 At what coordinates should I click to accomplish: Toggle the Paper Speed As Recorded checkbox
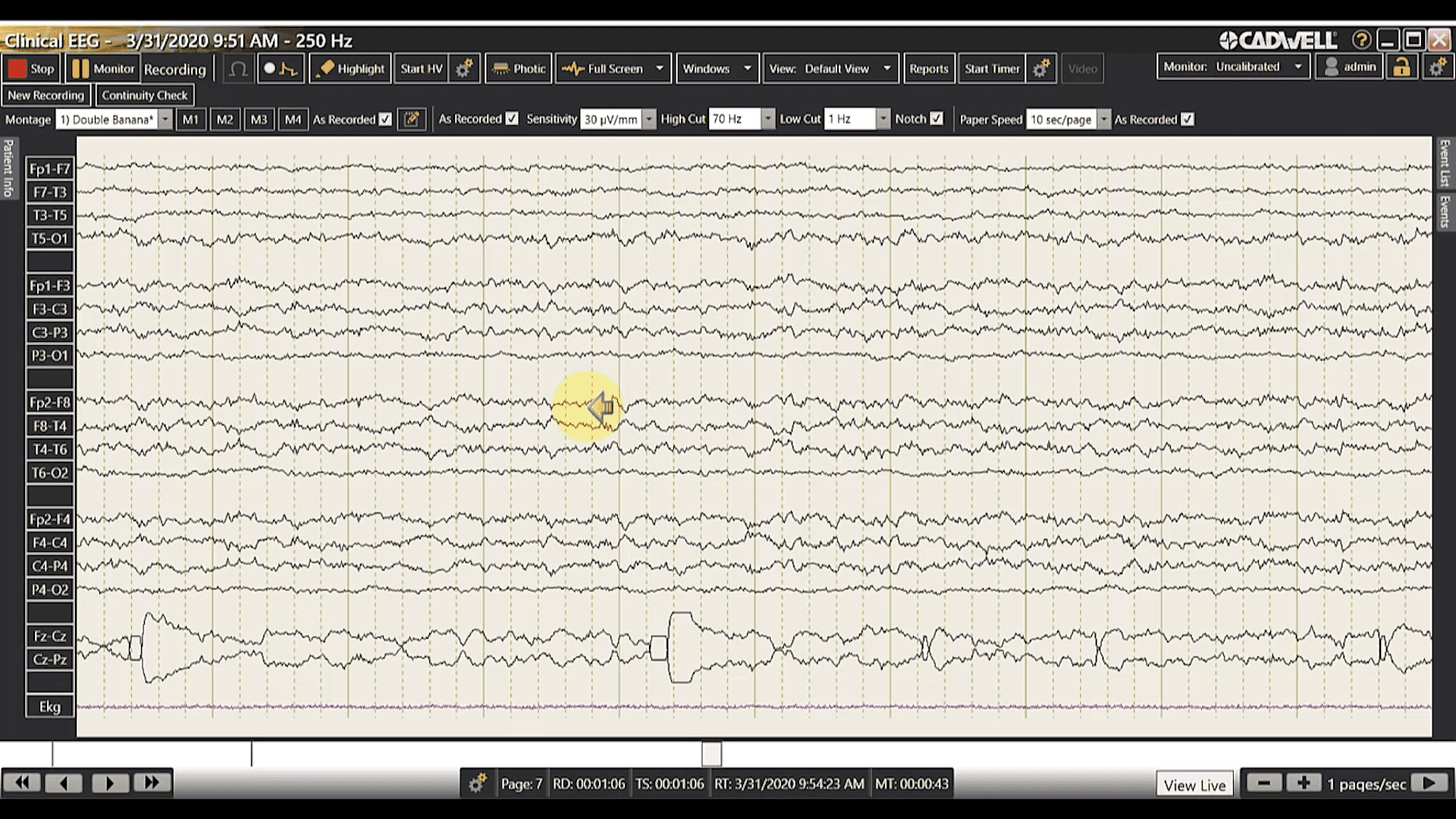[1188, 119]
